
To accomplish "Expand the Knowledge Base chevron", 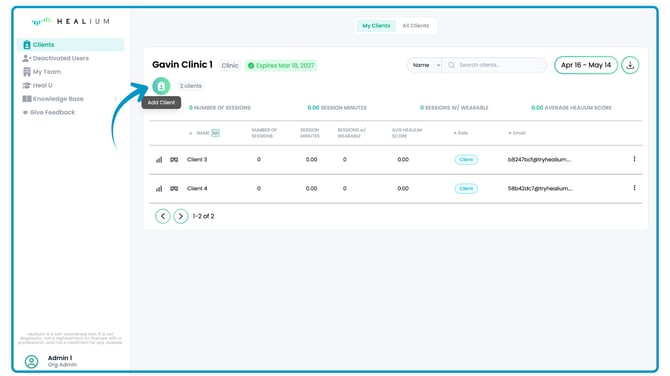I will click(x=115, y=99).
